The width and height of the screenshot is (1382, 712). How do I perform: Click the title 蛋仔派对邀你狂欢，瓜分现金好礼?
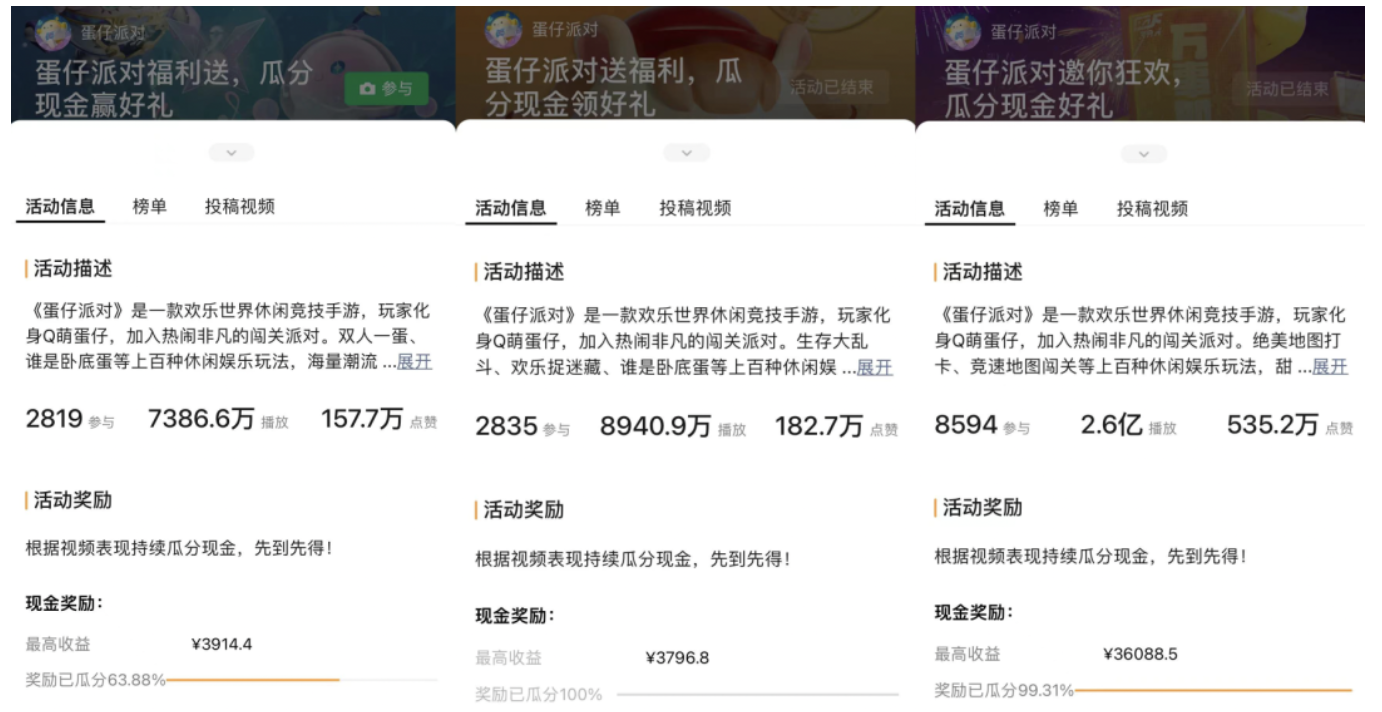click(x=1063, y=88)
